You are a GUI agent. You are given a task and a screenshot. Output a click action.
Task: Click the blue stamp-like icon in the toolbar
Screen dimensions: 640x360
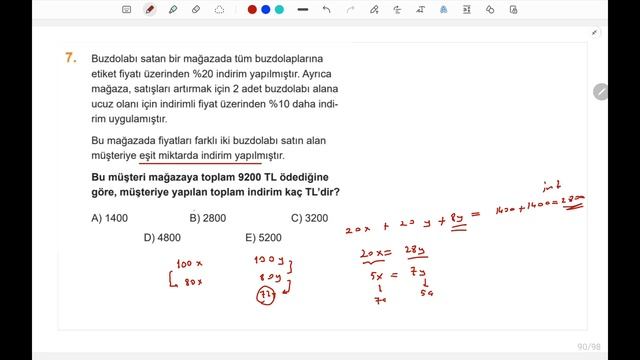(x=444, y=9)
